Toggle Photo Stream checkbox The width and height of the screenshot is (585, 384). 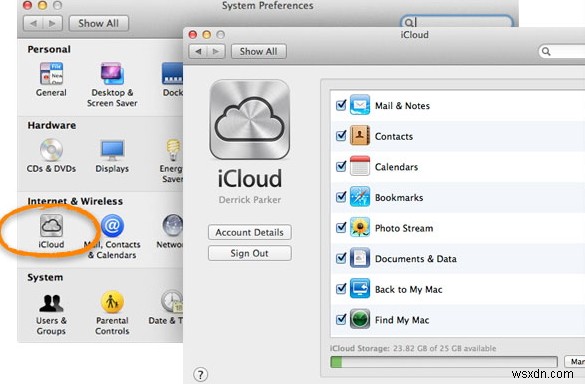point(341,227)
